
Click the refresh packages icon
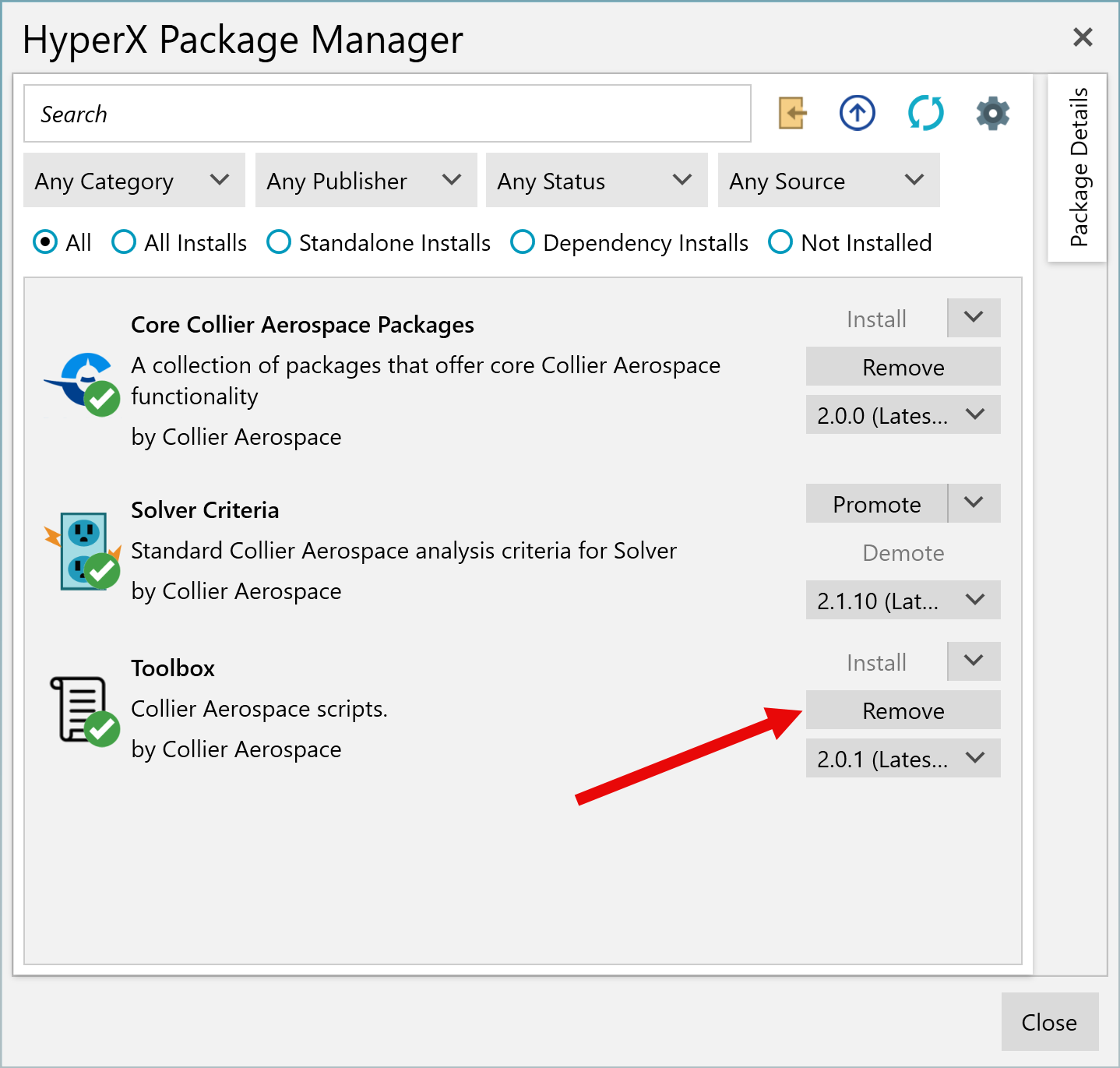925,114
